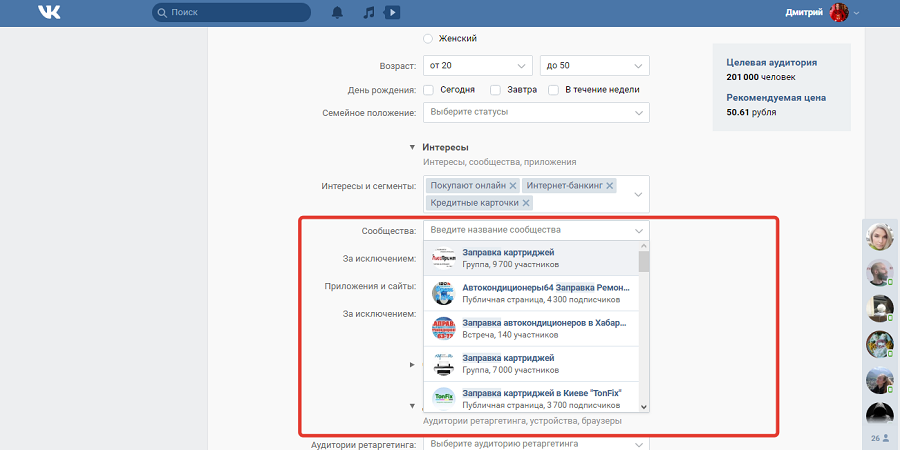Select Заправка картриджей group with 7 000 участников
This screenshot has height=450, width=900.
[532, 364]
